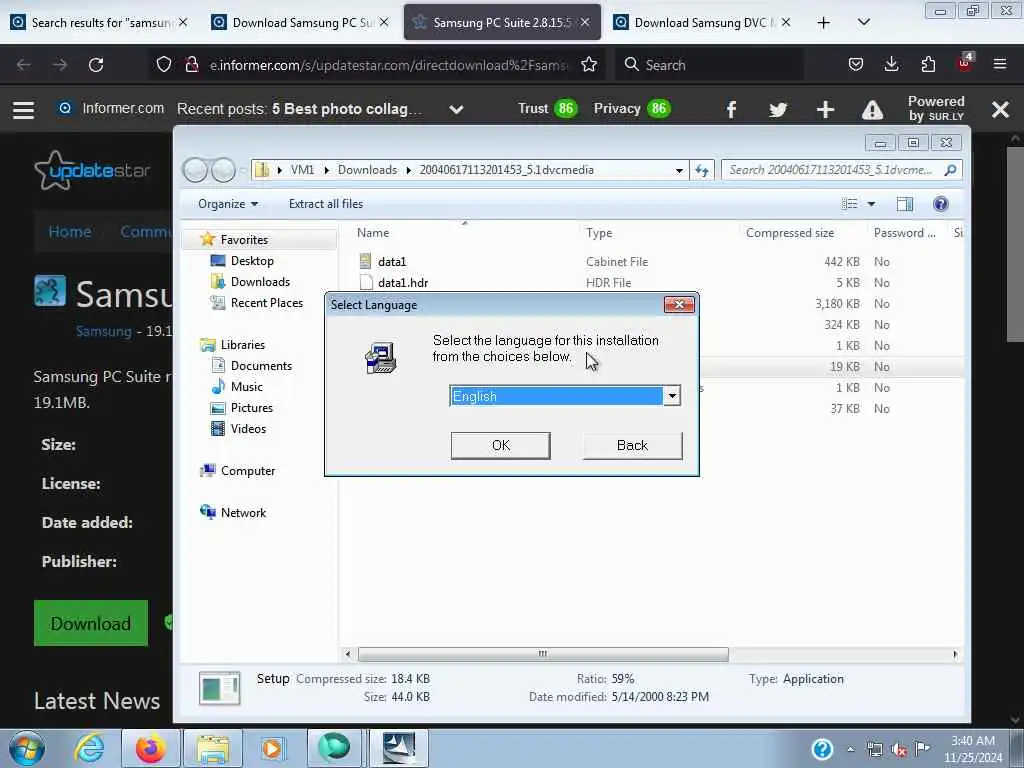Image resolution: width=1024 pixels, height=768 pixels.
Task: Click the horizontal scrollbar in Explorer
Action: 543,654
